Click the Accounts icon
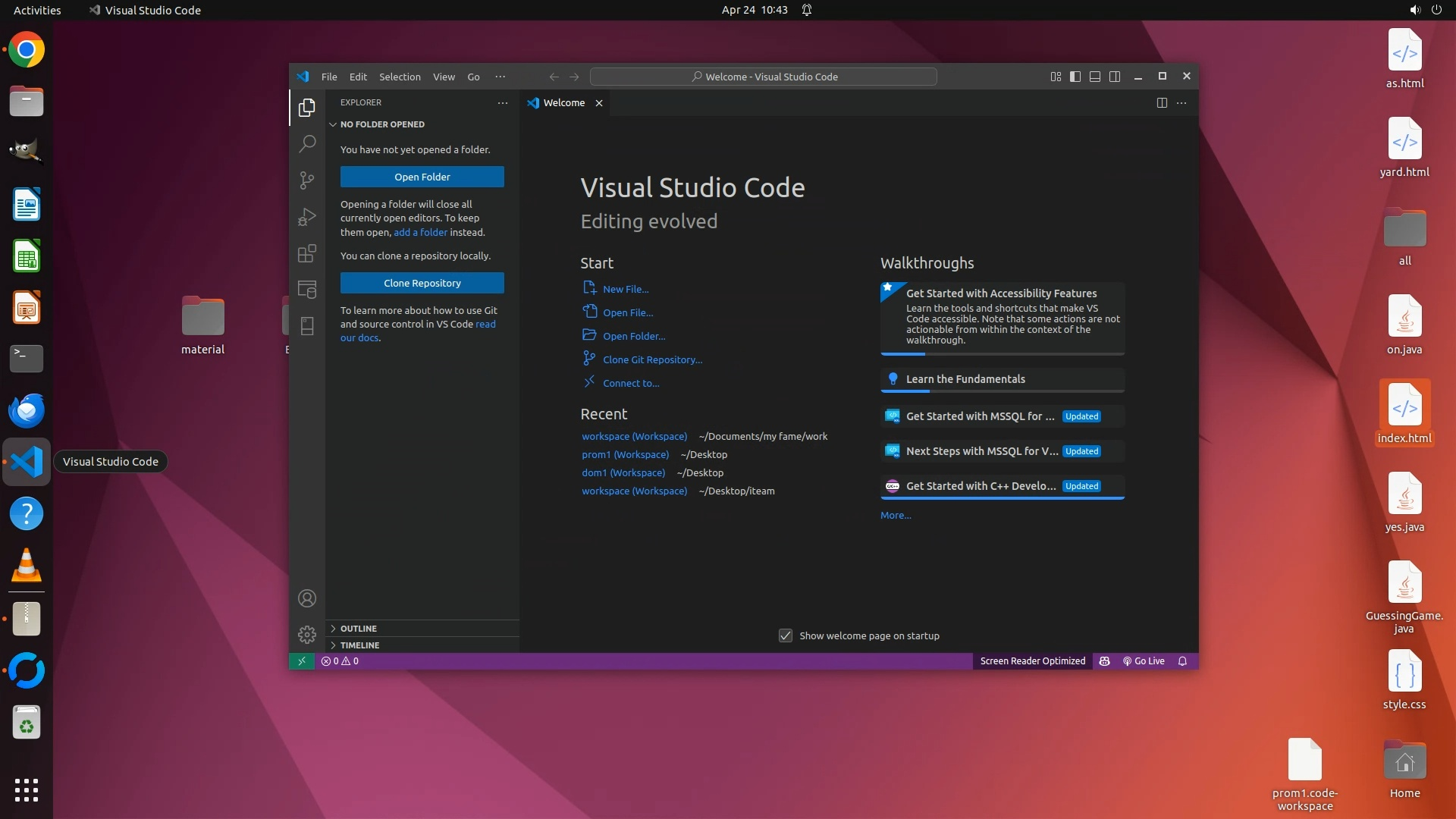 click(307, 598)
